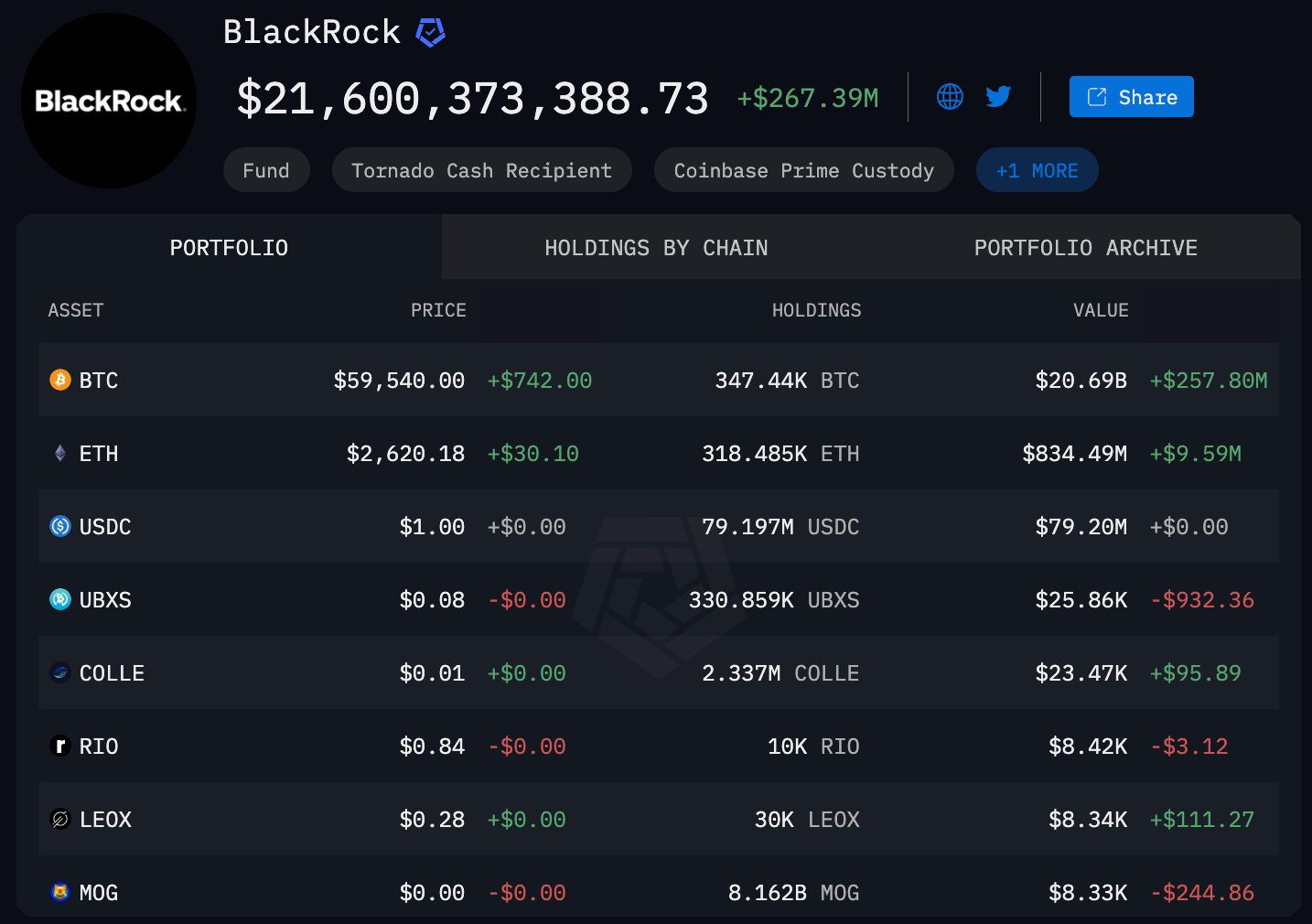Click the verified badge next to BlackRock
Screen dimensions: 1312x924
click(430, 33)
